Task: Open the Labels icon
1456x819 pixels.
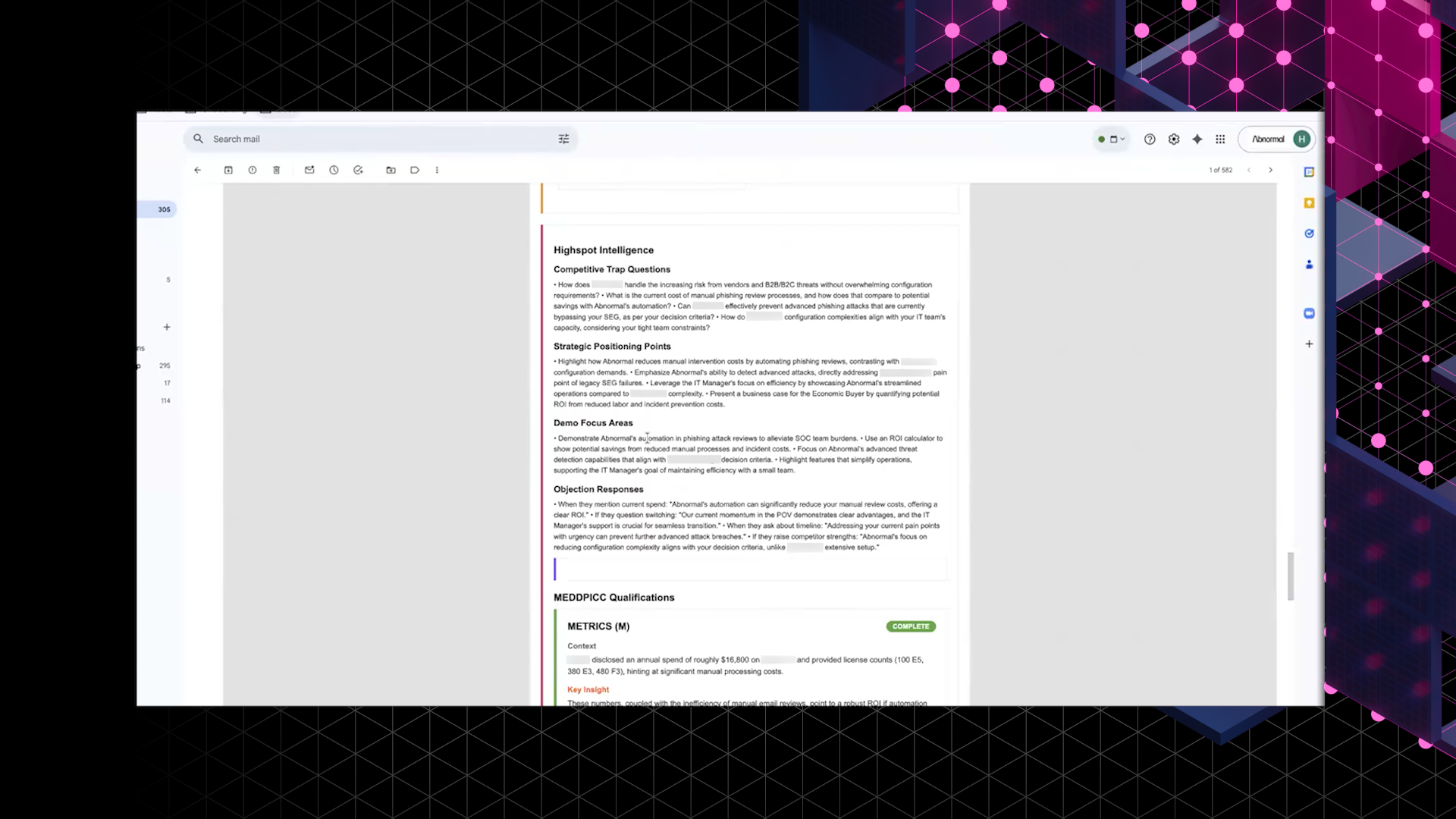Action: pos(415,170)
